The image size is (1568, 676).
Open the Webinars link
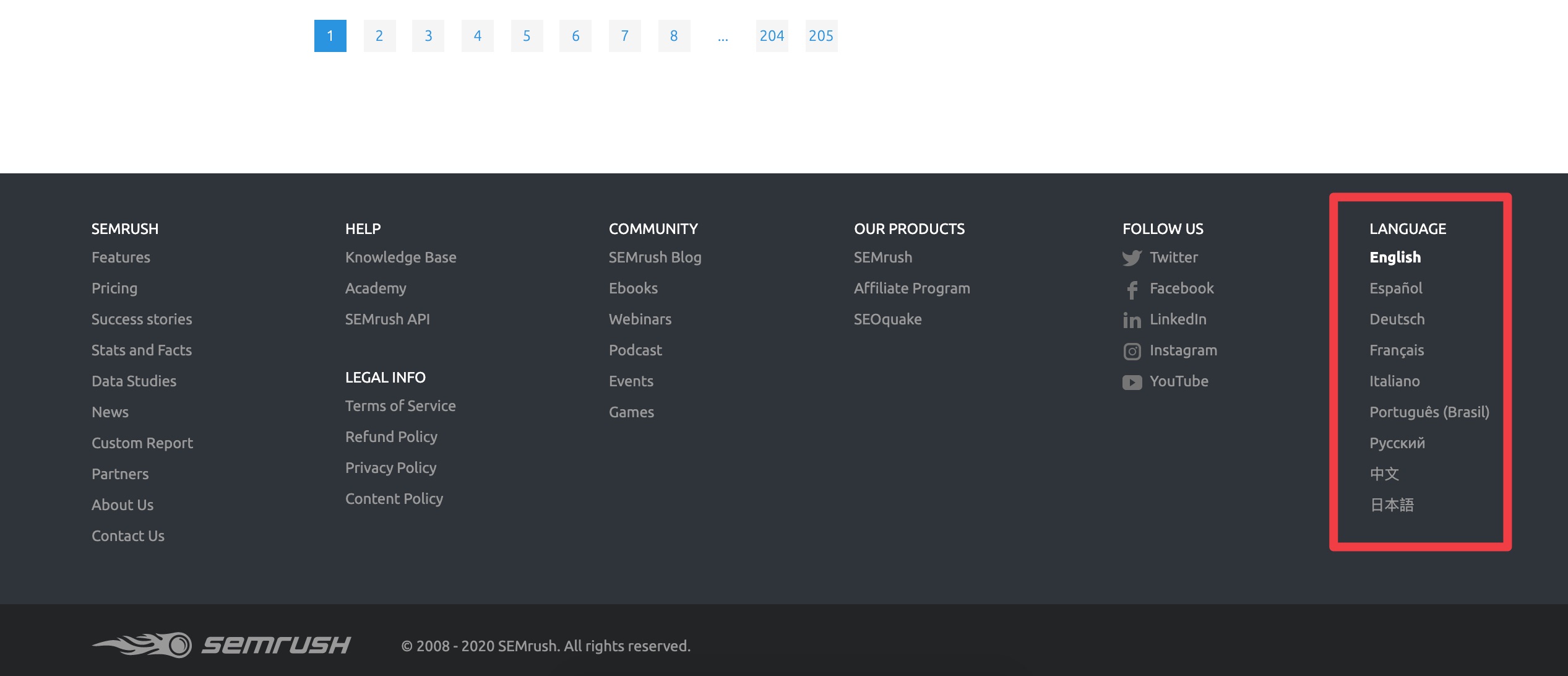[x=640, y=319]
